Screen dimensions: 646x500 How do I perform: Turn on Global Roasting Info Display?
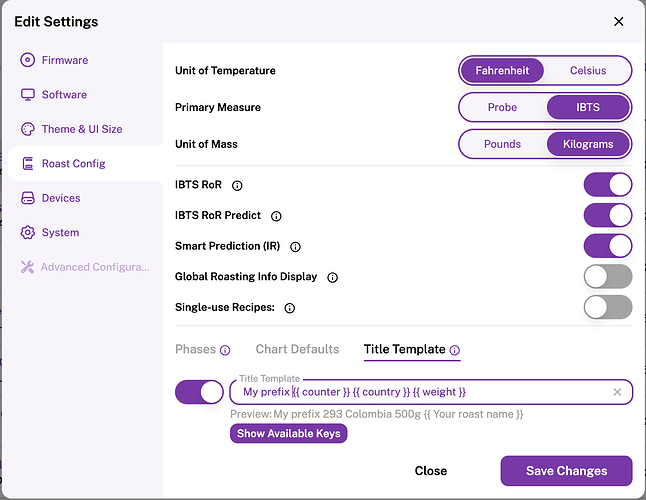coord(608,277)
